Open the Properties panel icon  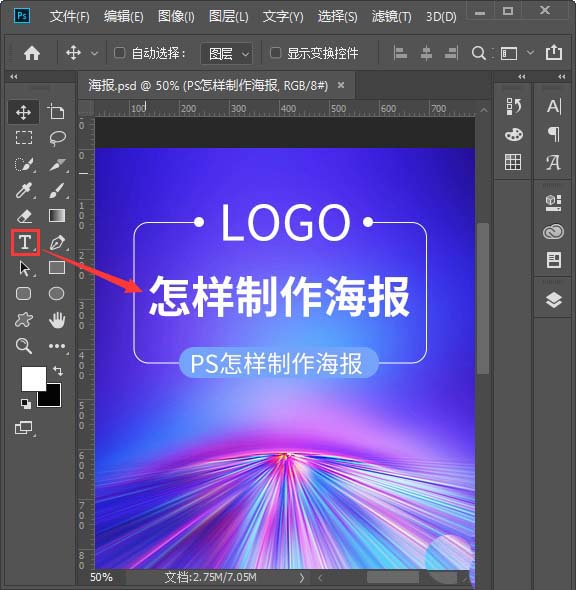click(554, 260)
